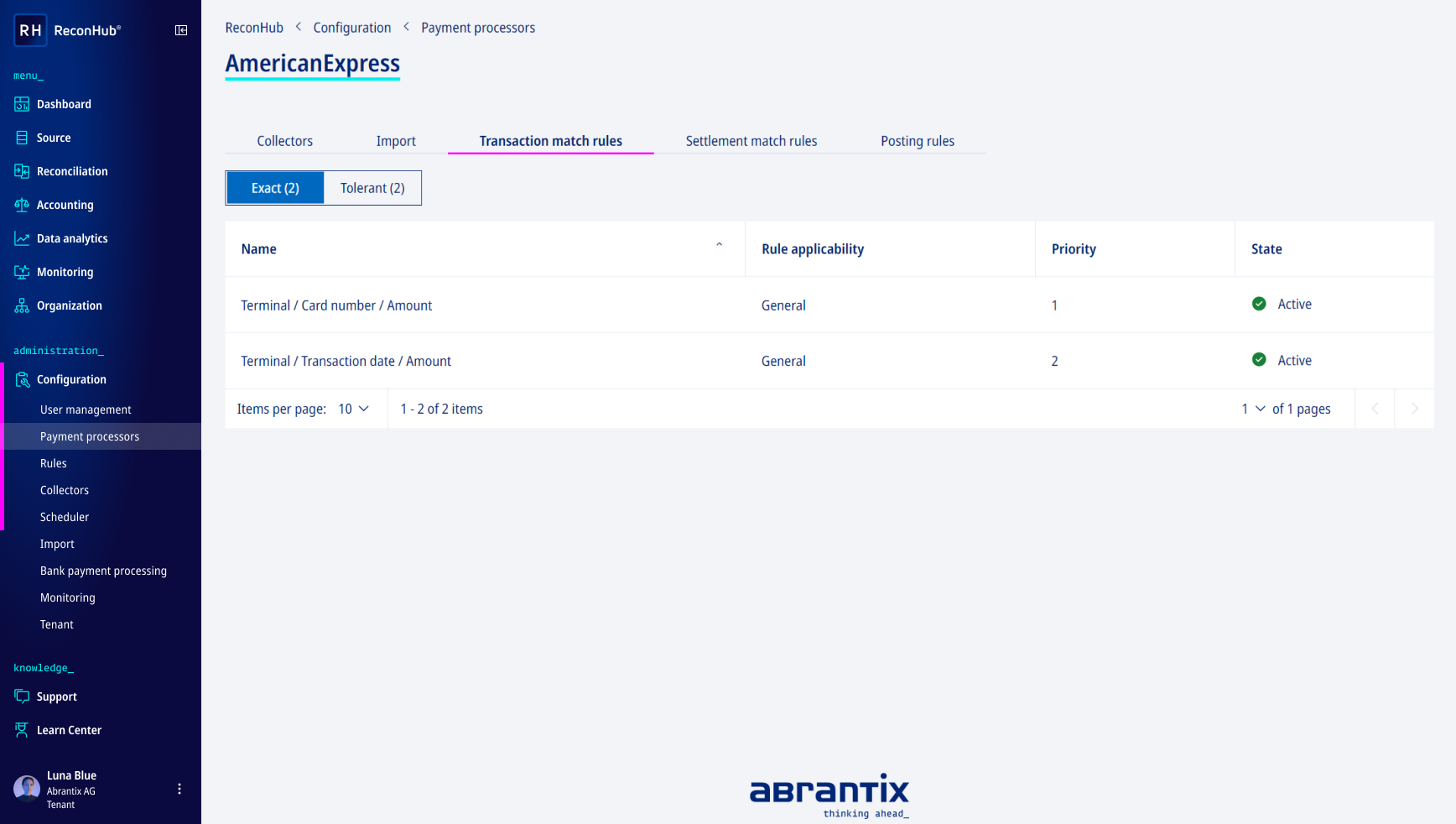
Task: Open the Import tab
Action: click(x=396, y=141)
